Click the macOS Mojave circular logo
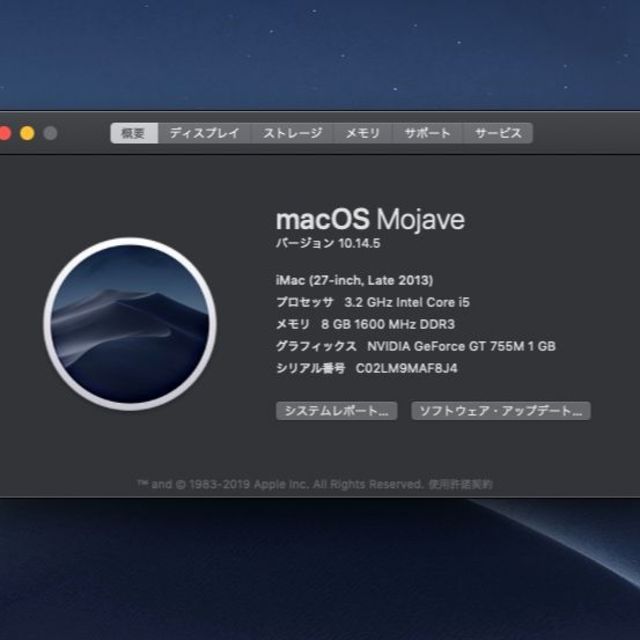 click(x=130, y=324)
